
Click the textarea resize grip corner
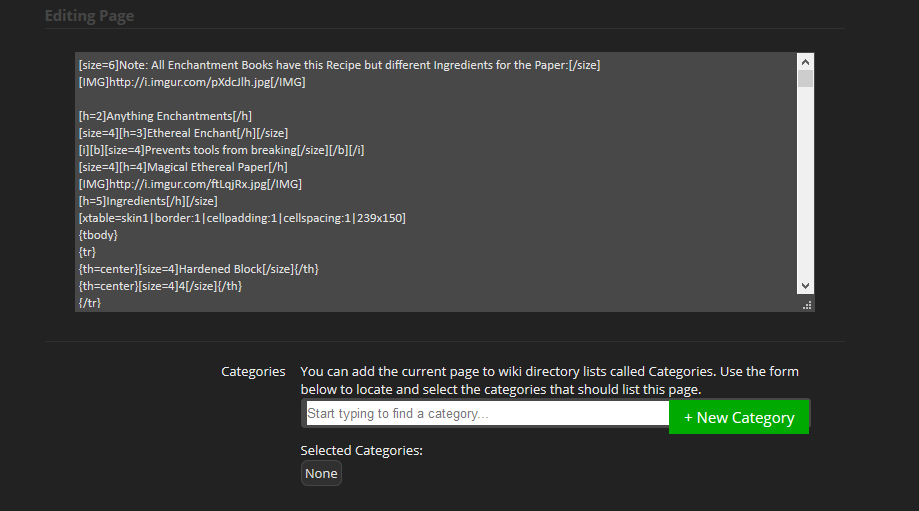click(807, 305)
